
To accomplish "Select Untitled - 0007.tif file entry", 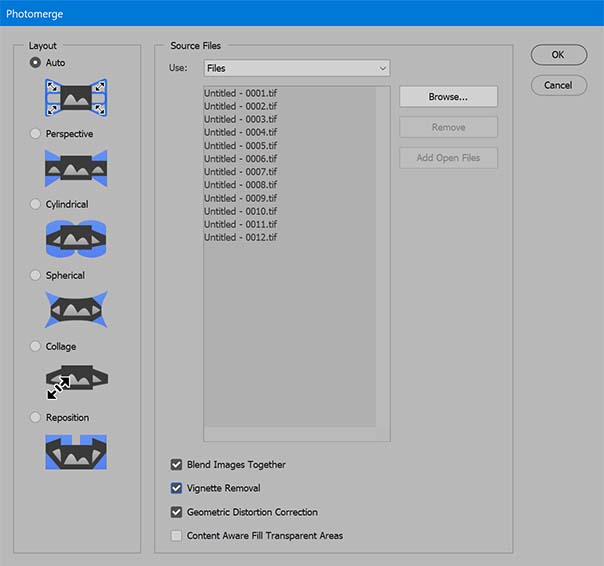I will (x=241, y=172).
